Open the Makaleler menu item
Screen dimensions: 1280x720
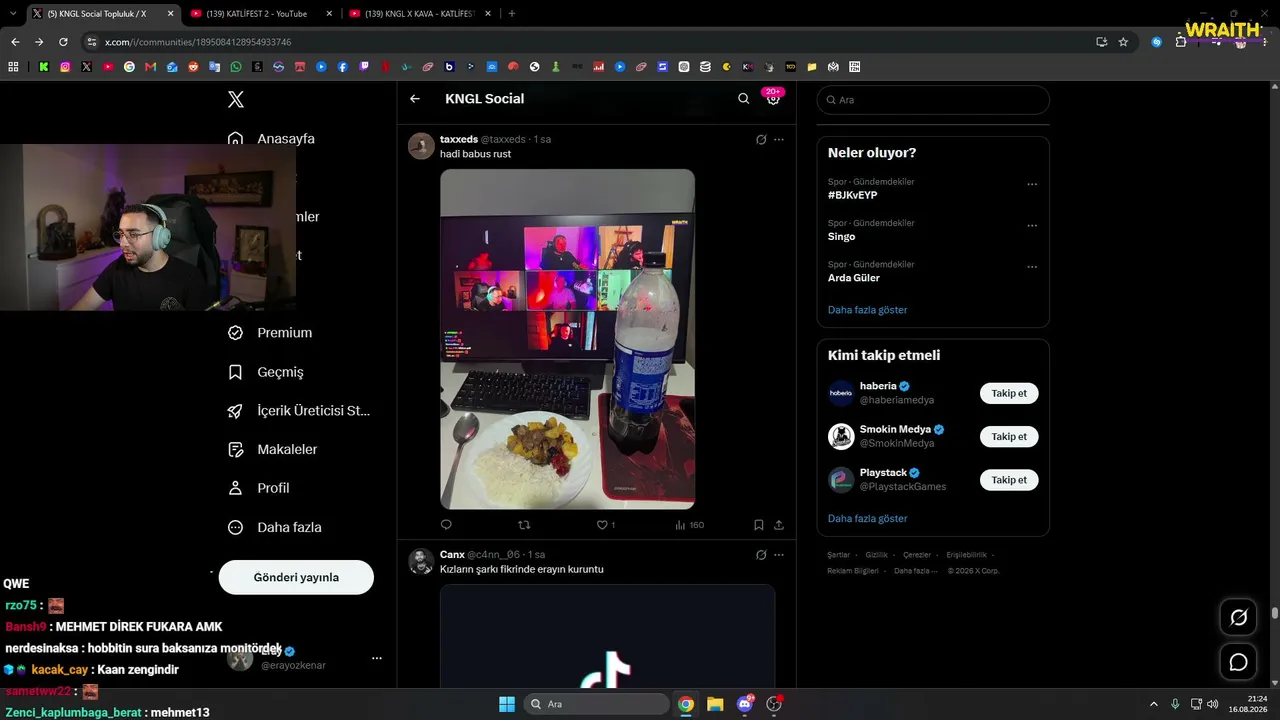[x=272, y=450]
